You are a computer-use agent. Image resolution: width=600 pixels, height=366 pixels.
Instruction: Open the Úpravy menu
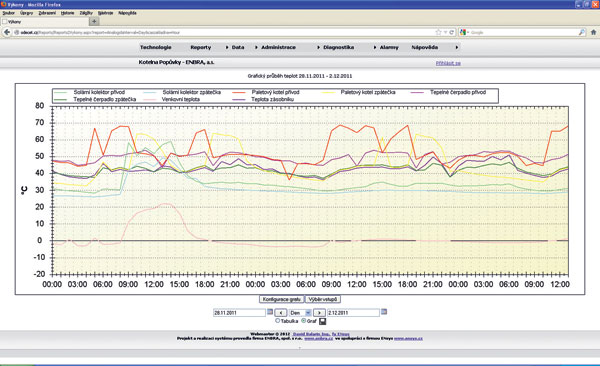click(x=26, y=13)
